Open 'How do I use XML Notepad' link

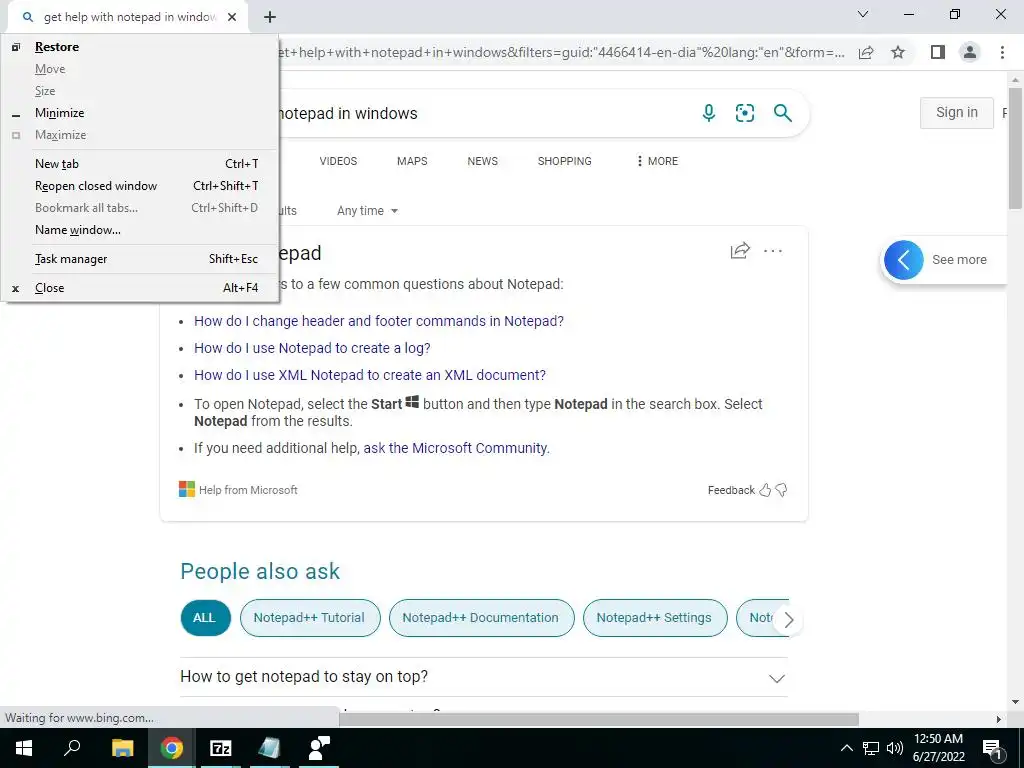370,376
